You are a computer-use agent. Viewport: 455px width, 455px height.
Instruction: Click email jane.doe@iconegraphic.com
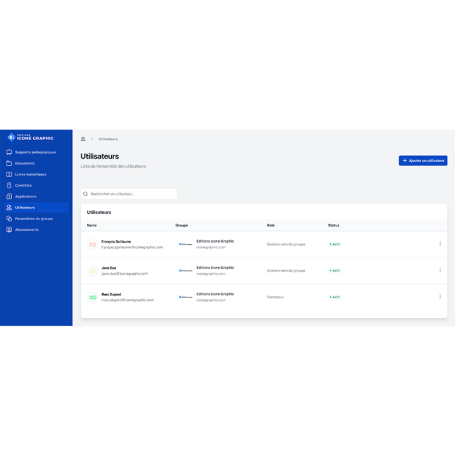pos(125,274)
